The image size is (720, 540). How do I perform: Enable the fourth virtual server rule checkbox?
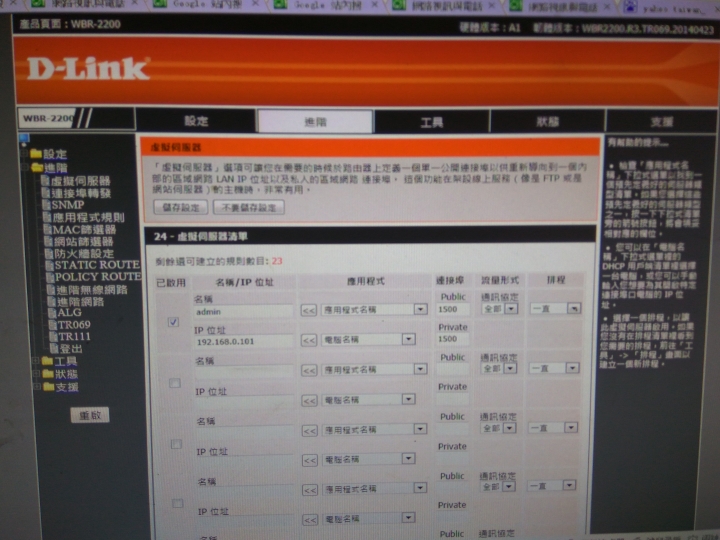pyautogui.click(x=177, y=504)
